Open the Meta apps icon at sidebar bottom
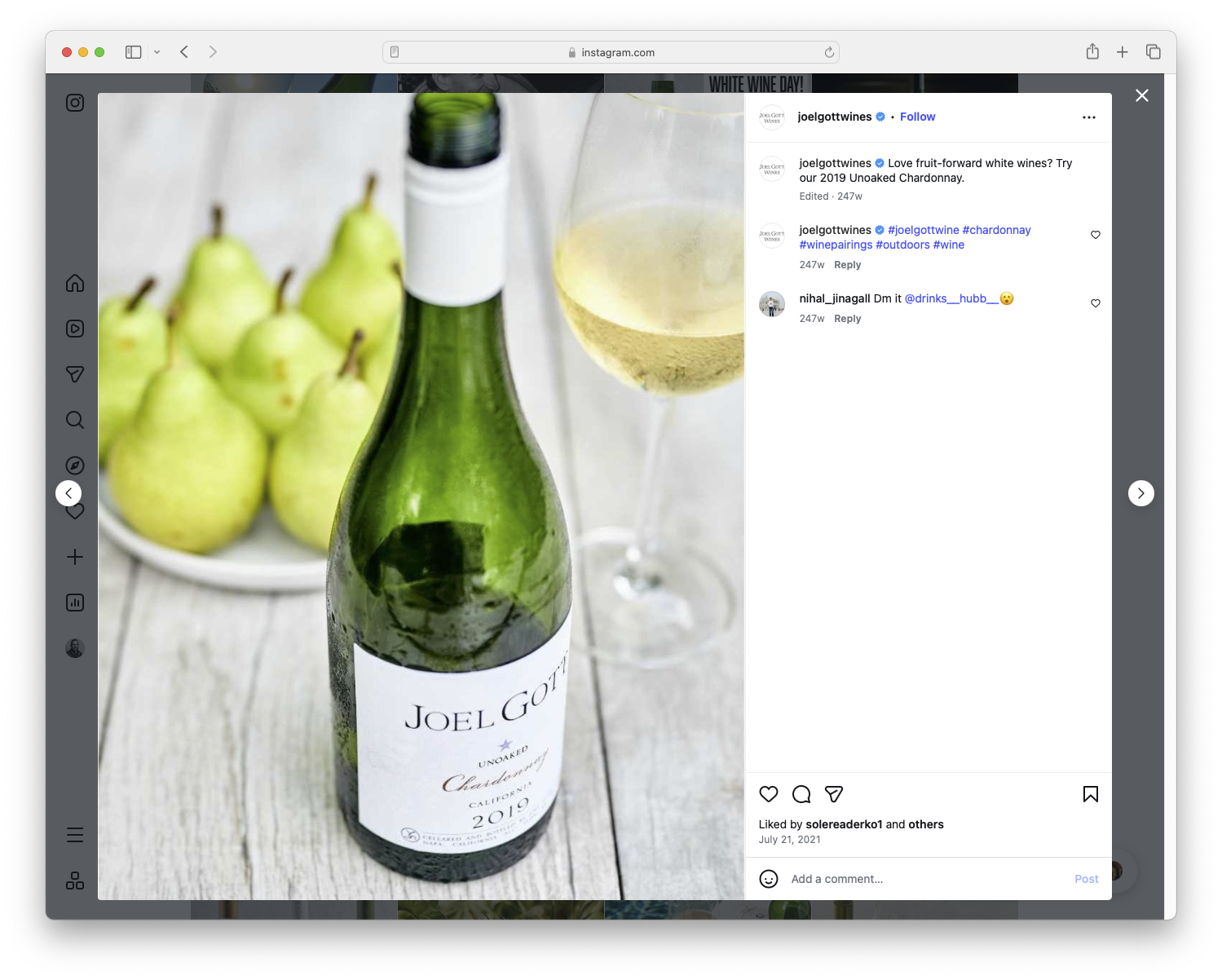The width and height of the screenshot is (1222, 980). [x=75, y=881]
